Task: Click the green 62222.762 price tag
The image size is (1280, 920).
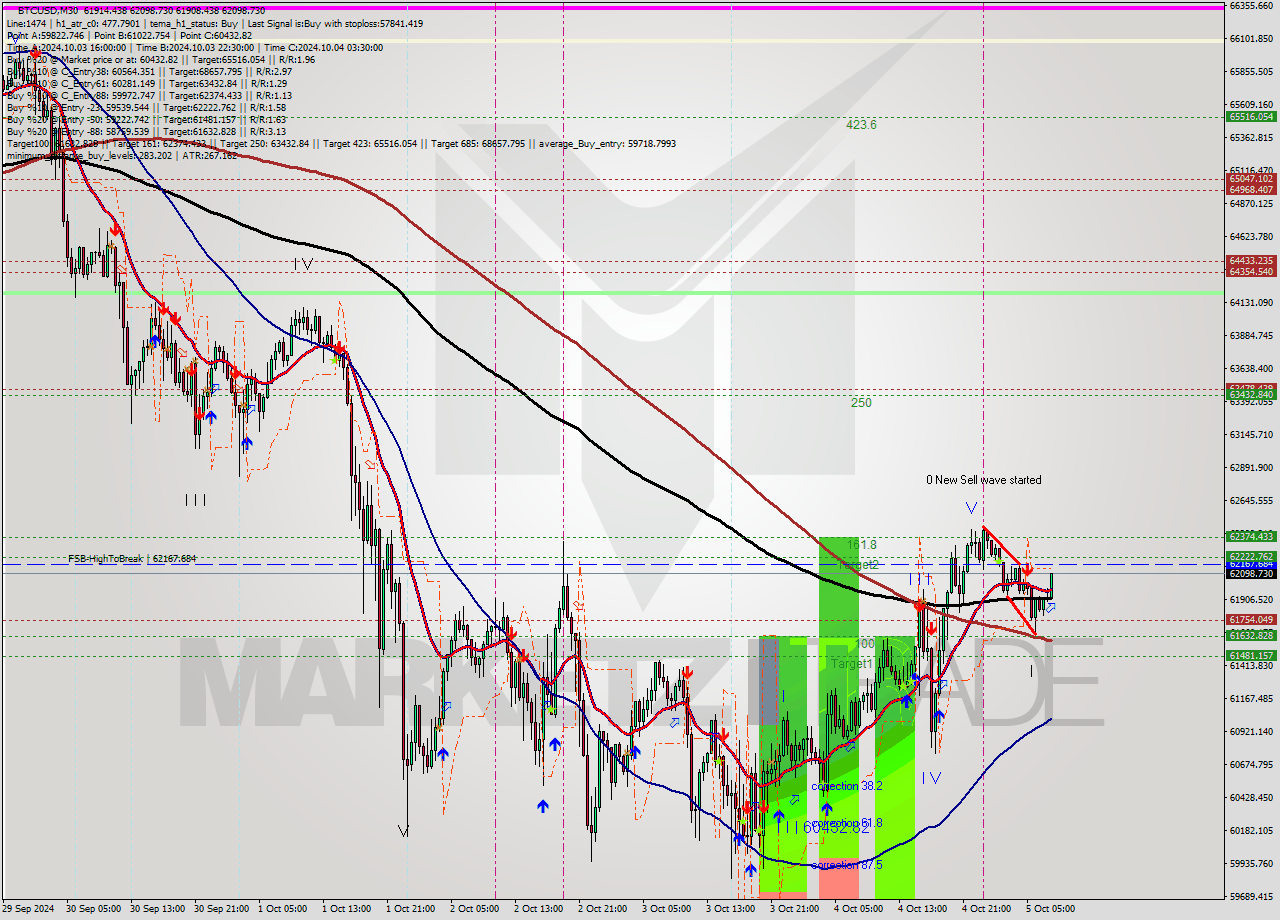Action: click(x=1251, y=557)
